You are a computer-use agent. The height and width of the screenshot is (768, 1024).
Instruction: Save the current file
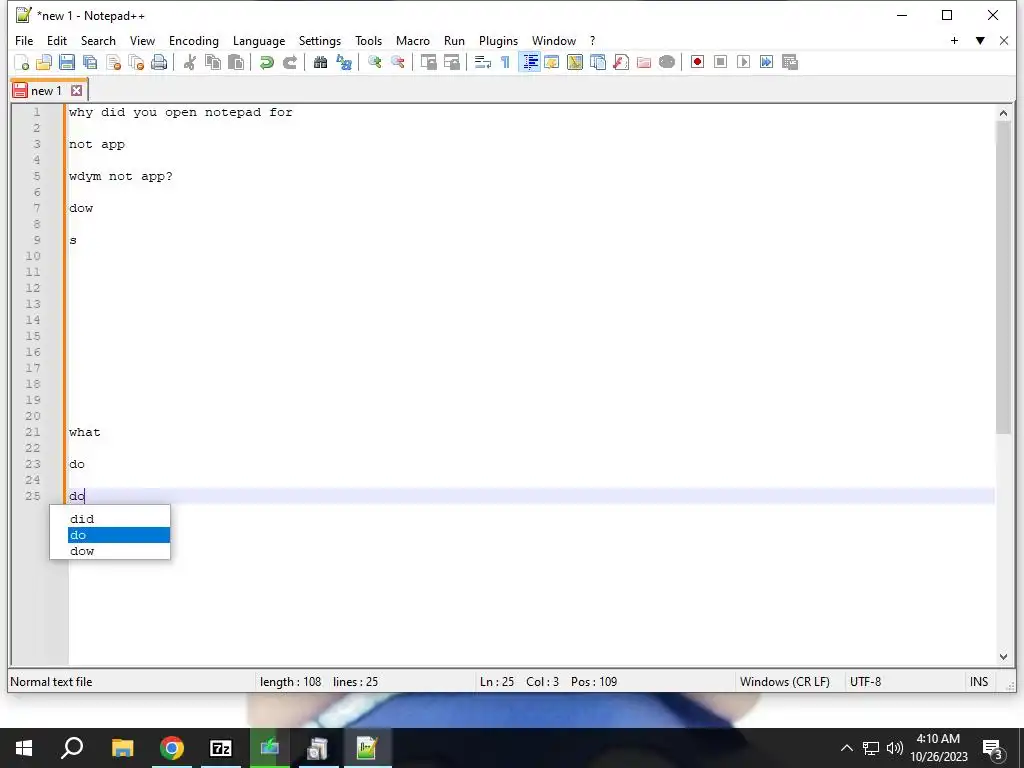tap(67, 62)
